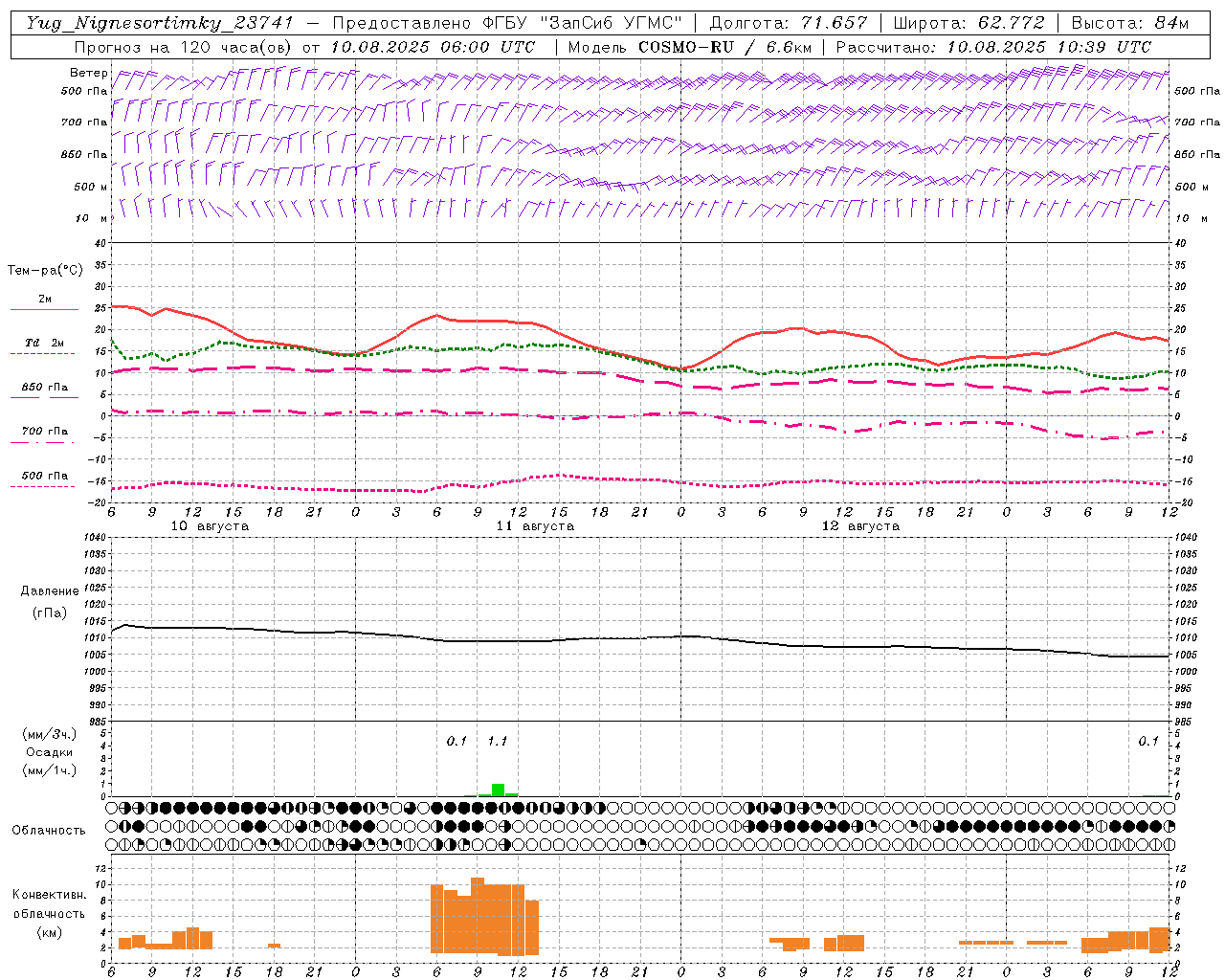The height and width of the screenshot is (980, 1225).
Task: Click the 500 гПа temperature legend label
Action: pos(45,476)
